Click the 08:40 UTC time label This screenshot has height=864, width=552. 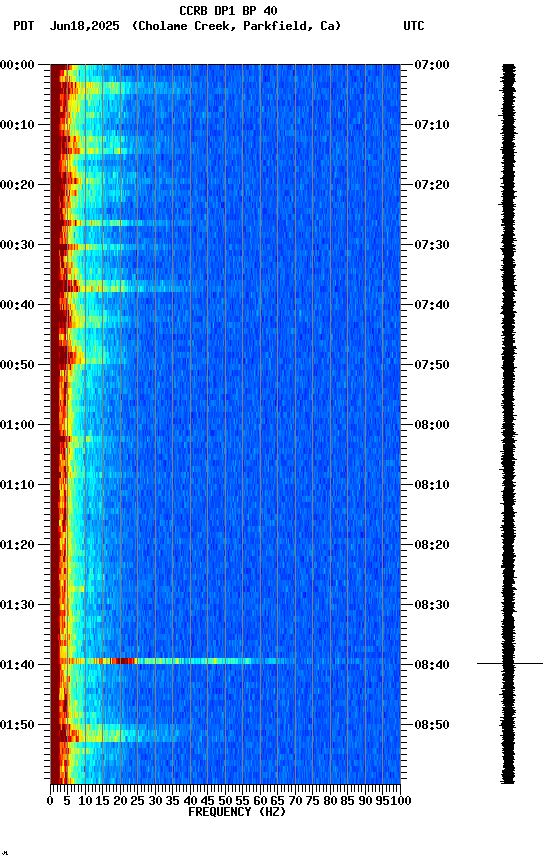click(x=432, y=665)
